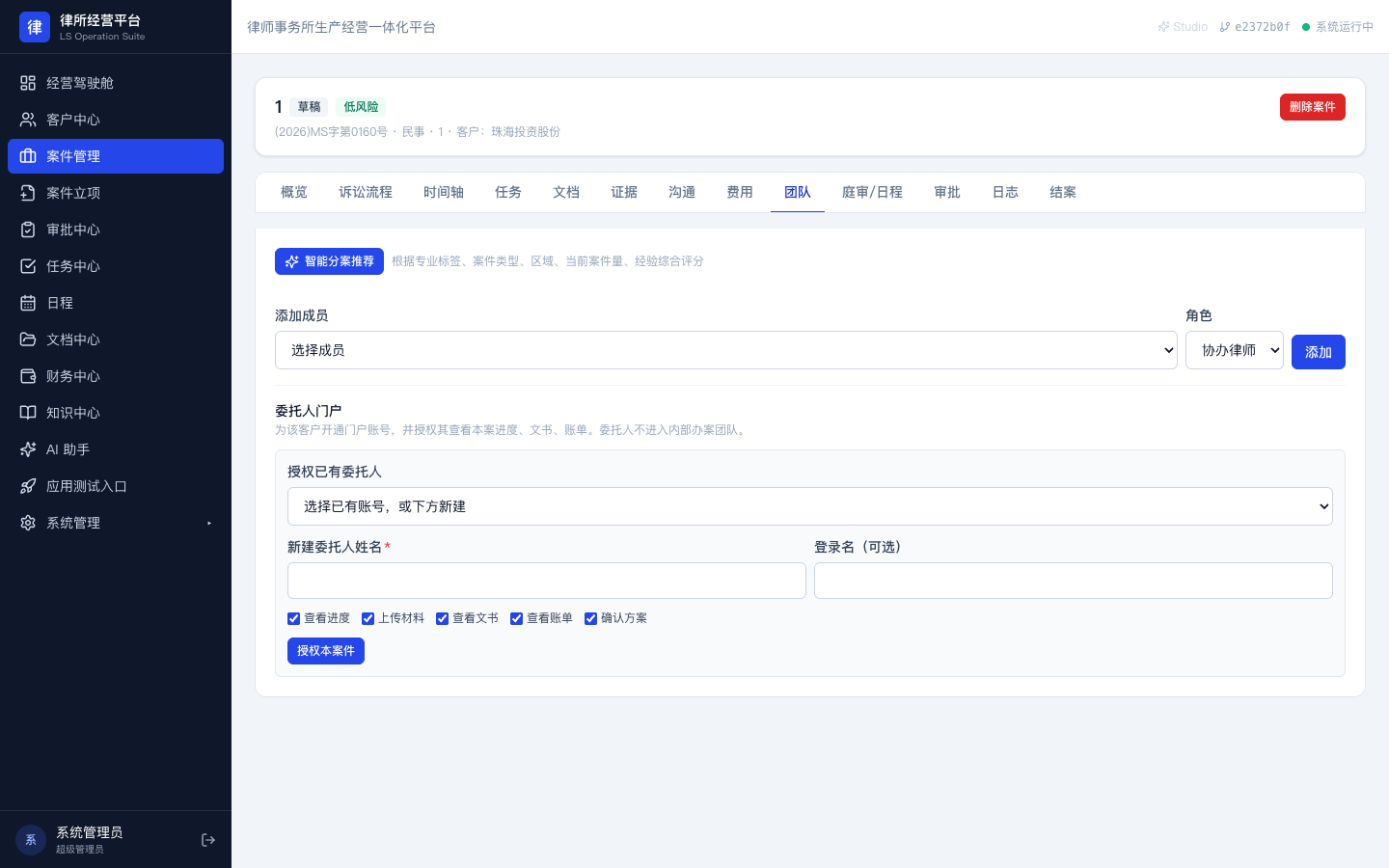
Task: Open 经营驾驶舱 dashboard icon
Action: coord(28,83)
